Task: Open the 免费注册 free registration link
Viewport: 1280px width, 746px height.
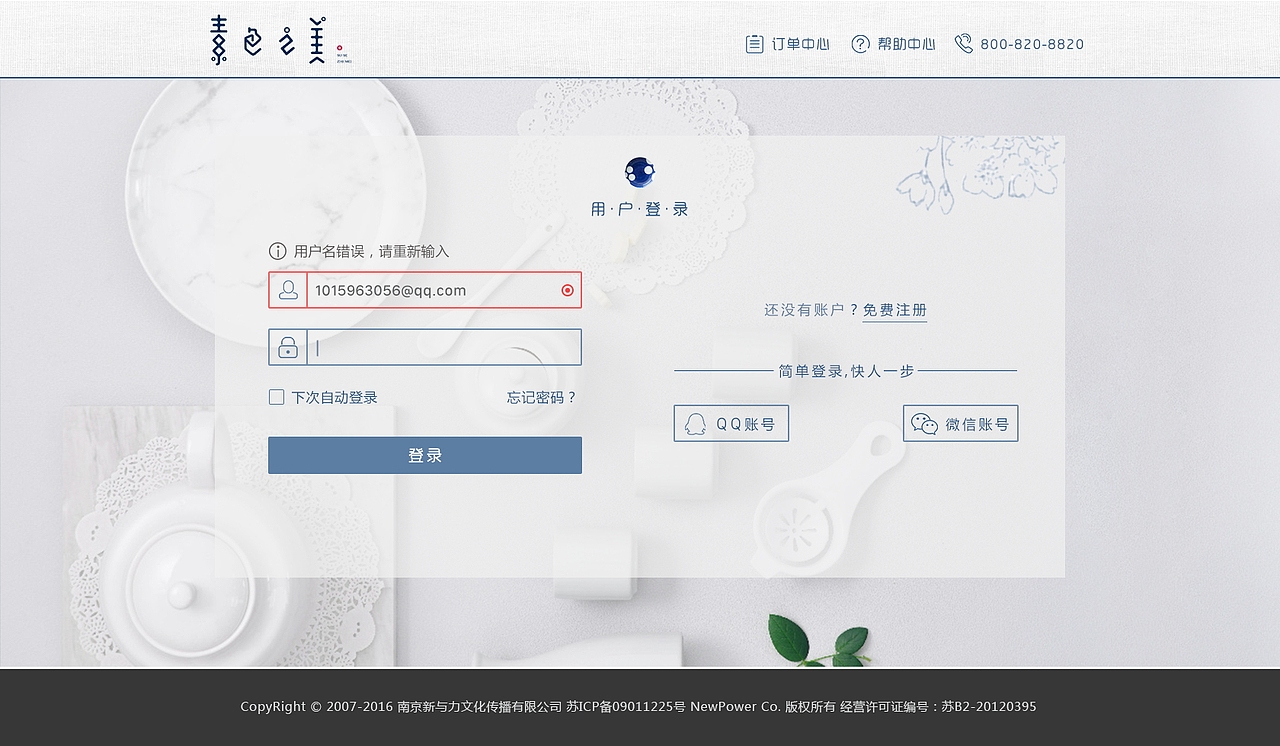Action: pos(895,310)
